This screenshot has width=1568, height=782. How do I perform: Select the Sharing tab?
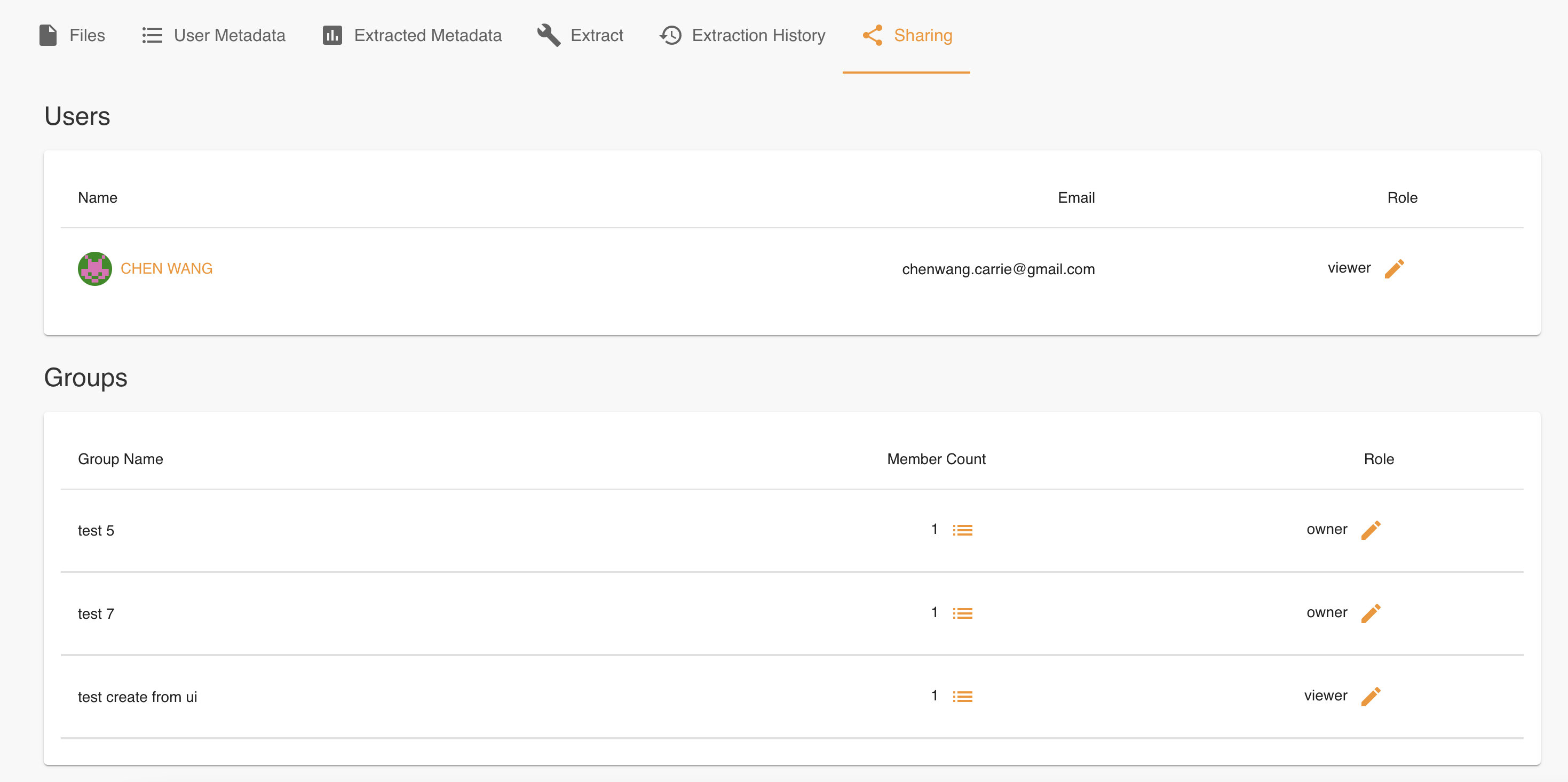click(906, 35)
